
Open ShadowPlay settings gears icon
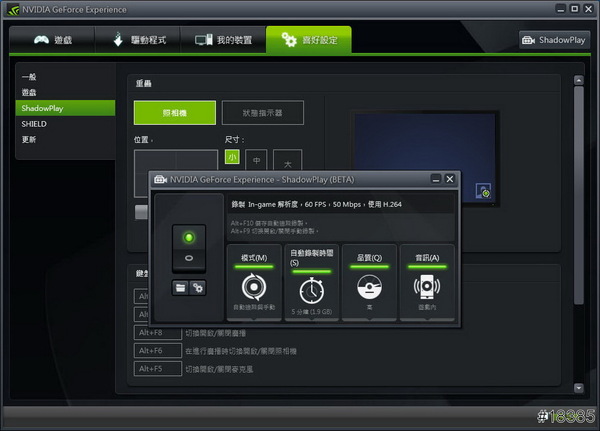click(x=198, y=287)
